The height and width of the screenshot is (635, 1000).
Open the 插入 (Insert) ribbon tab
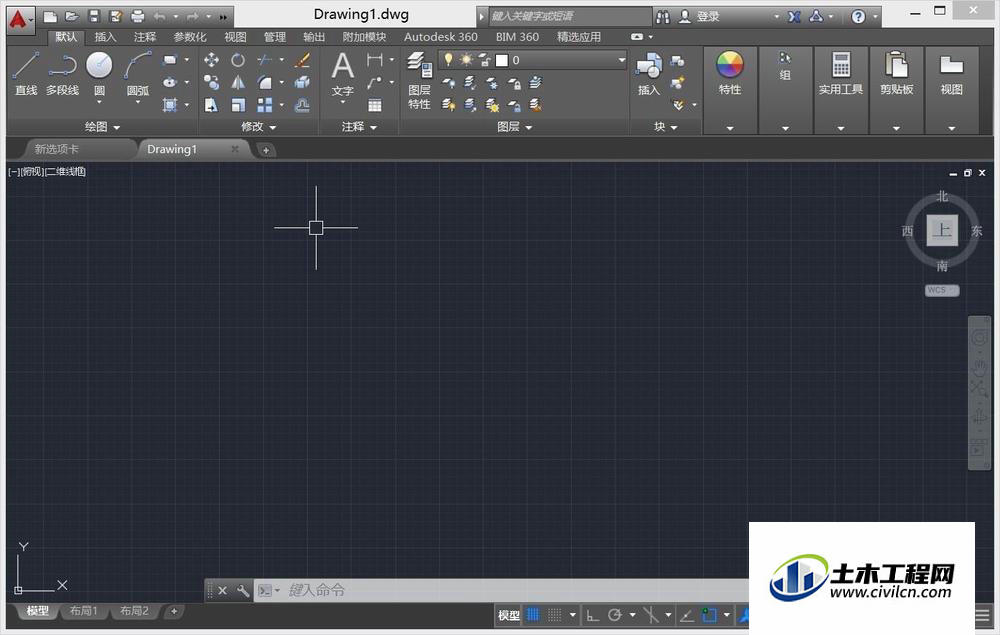105,37
